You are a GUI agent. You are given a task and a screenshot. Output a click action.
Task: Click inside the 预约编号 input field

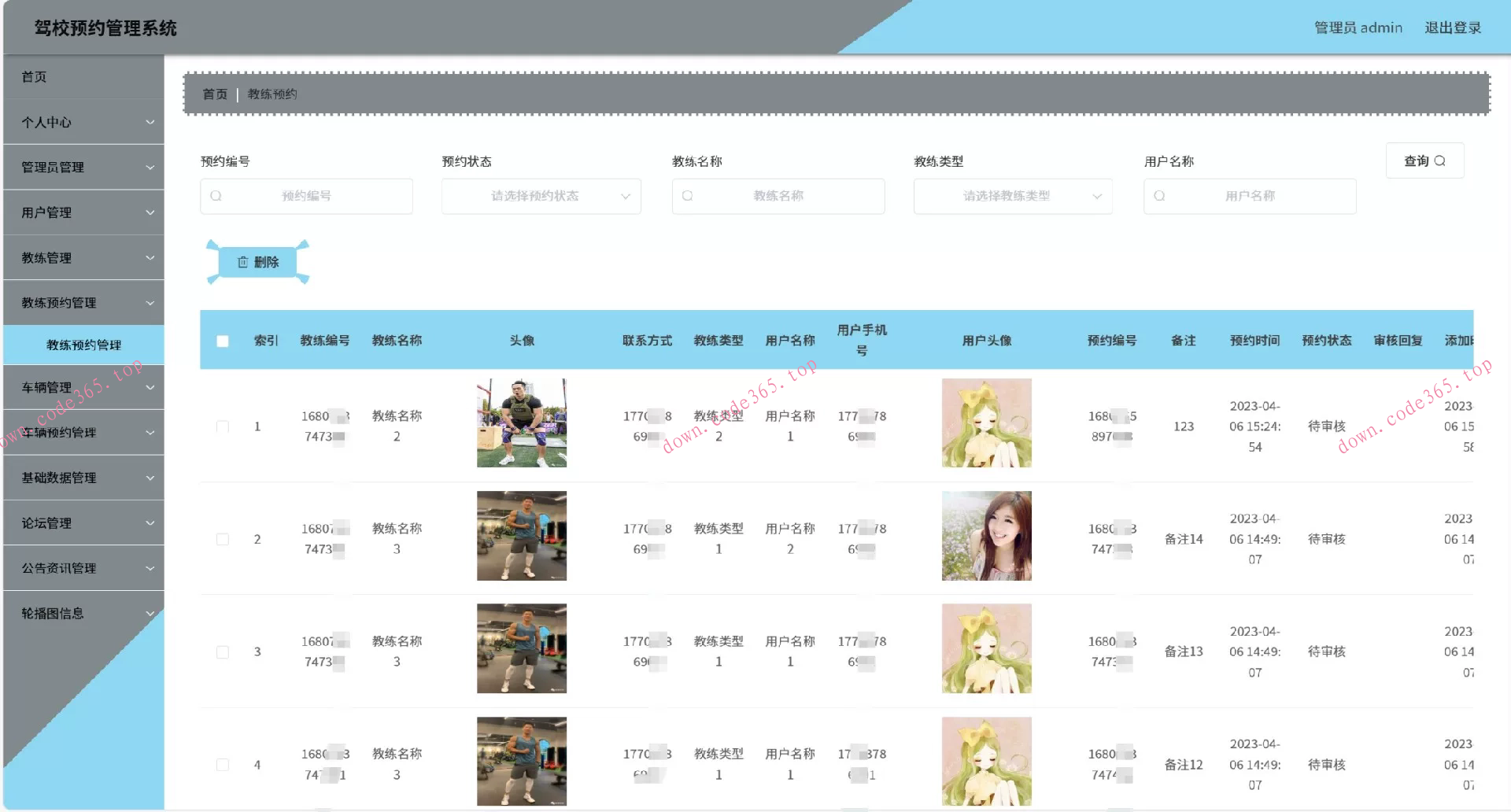pos(315,196)
